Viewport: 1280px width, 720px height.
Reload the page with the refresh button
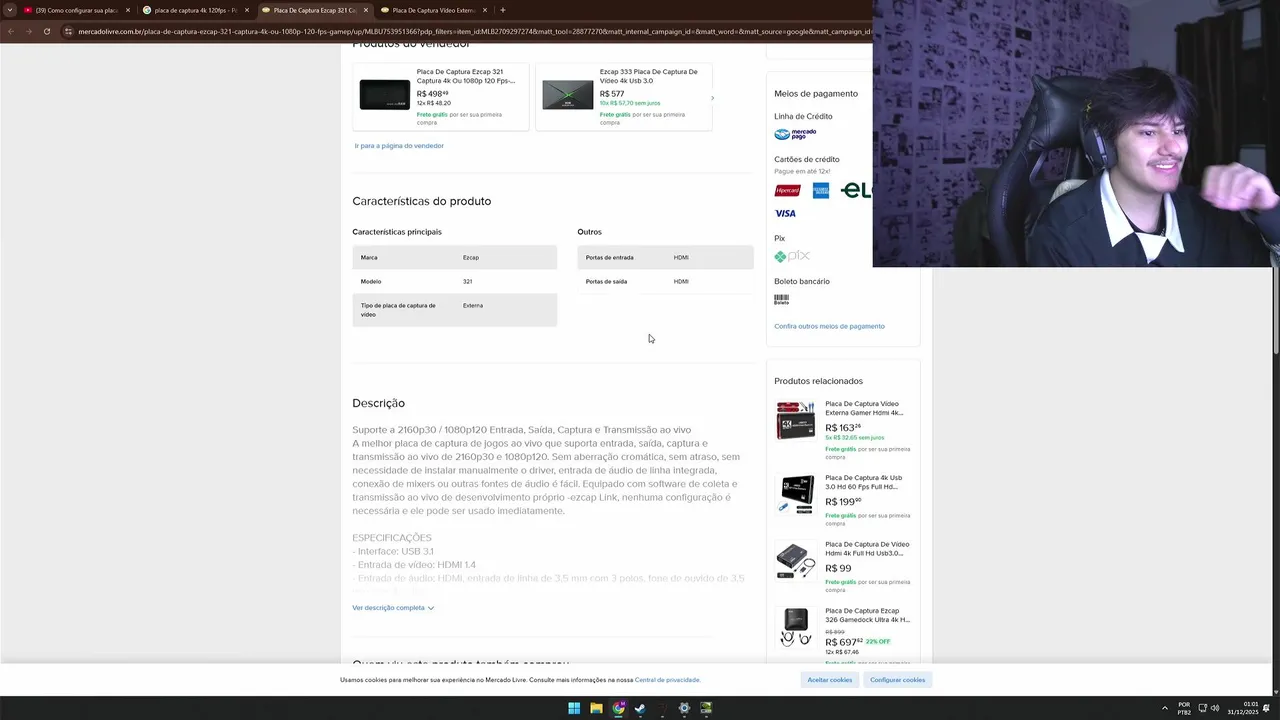pos(46,31)
